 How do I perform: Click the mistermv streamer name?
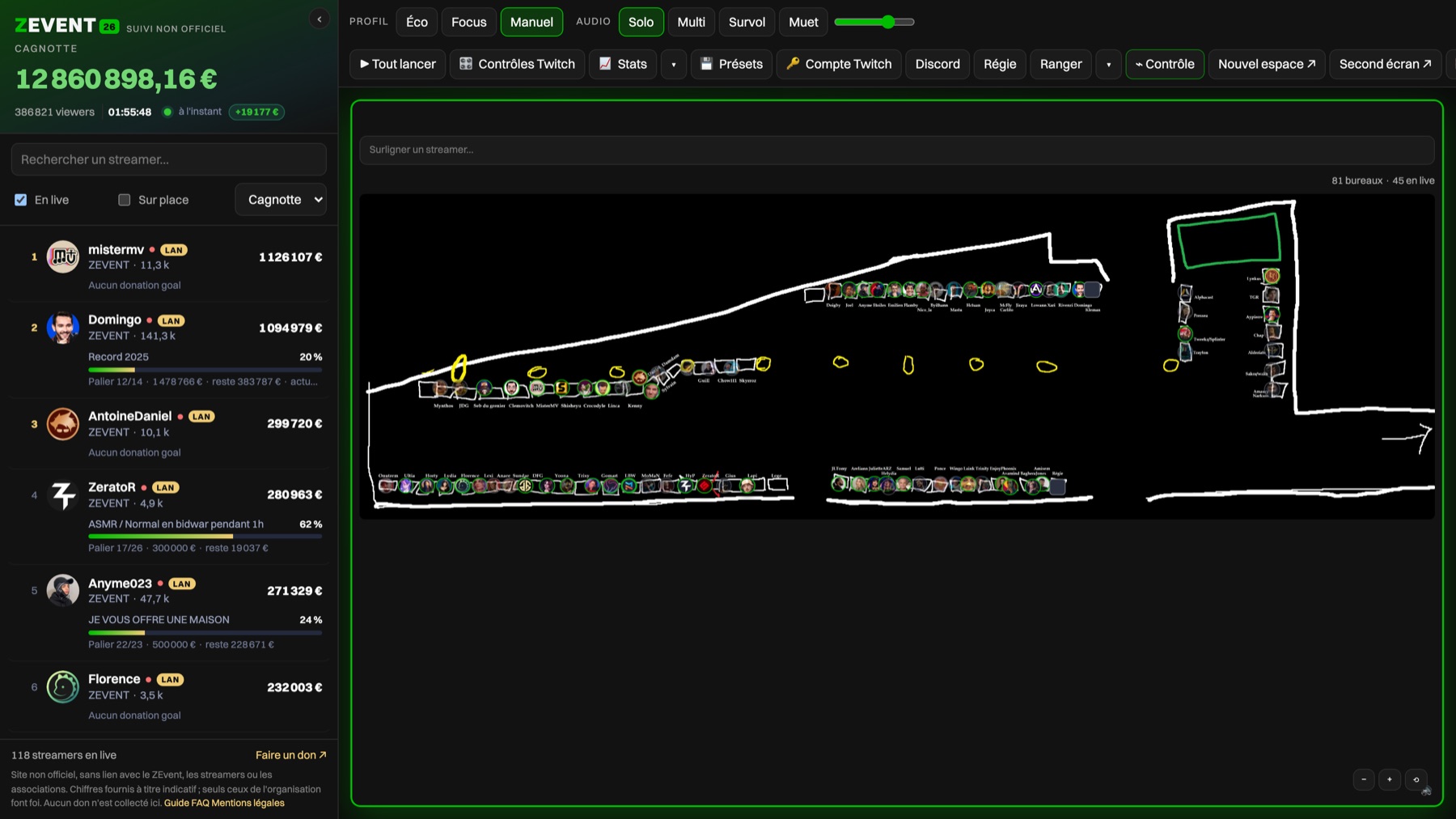coord(116,249)
